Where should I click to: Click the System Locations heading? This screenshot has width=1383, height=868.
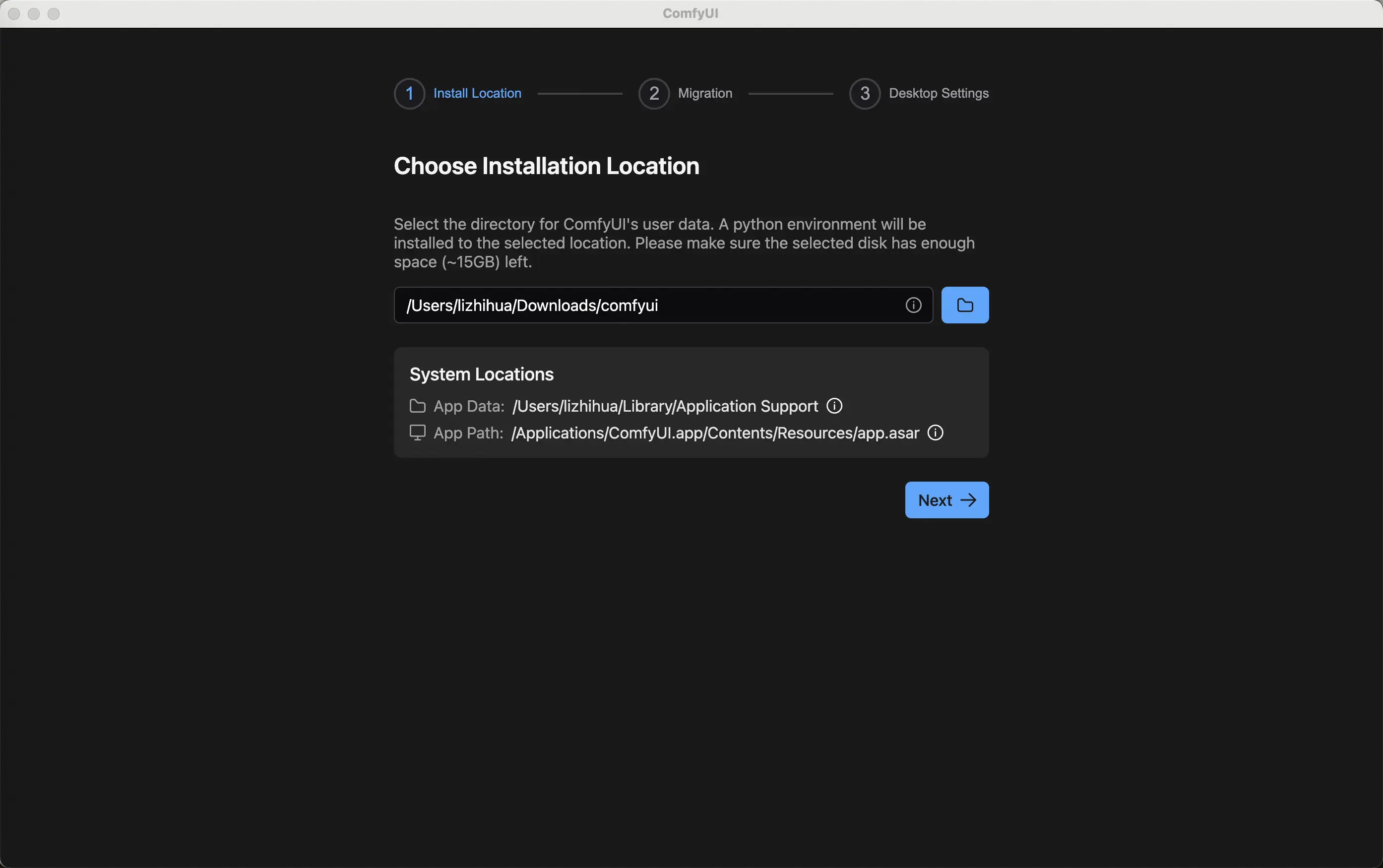pos(481,374)
